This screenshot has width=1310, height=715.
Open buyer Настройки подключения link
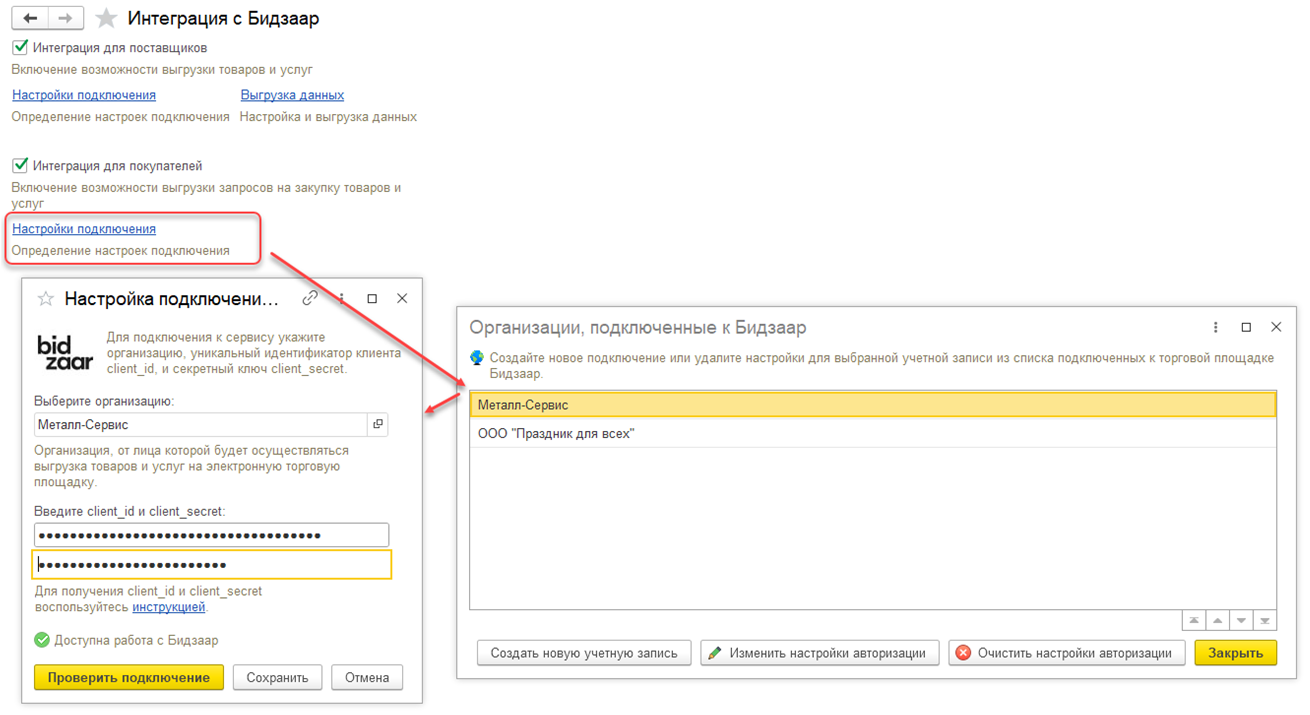point(84,229)
